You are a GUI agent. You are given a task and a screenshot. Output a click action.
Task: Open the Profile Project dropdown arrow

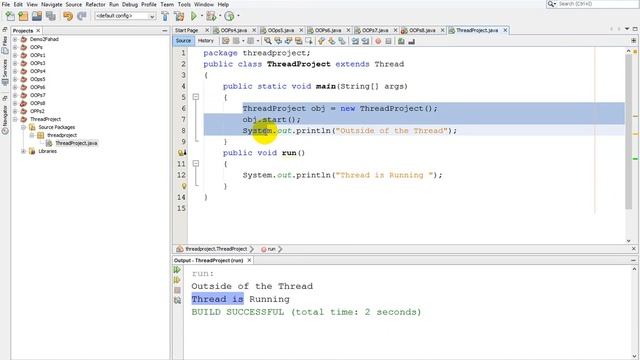click(238, 16)
